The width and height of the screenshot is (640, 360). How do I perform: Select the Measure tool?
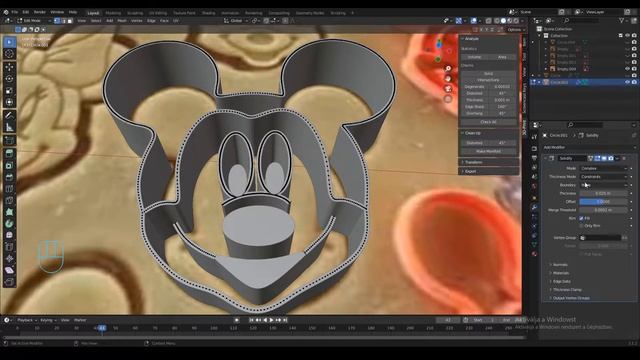[9, 127]
